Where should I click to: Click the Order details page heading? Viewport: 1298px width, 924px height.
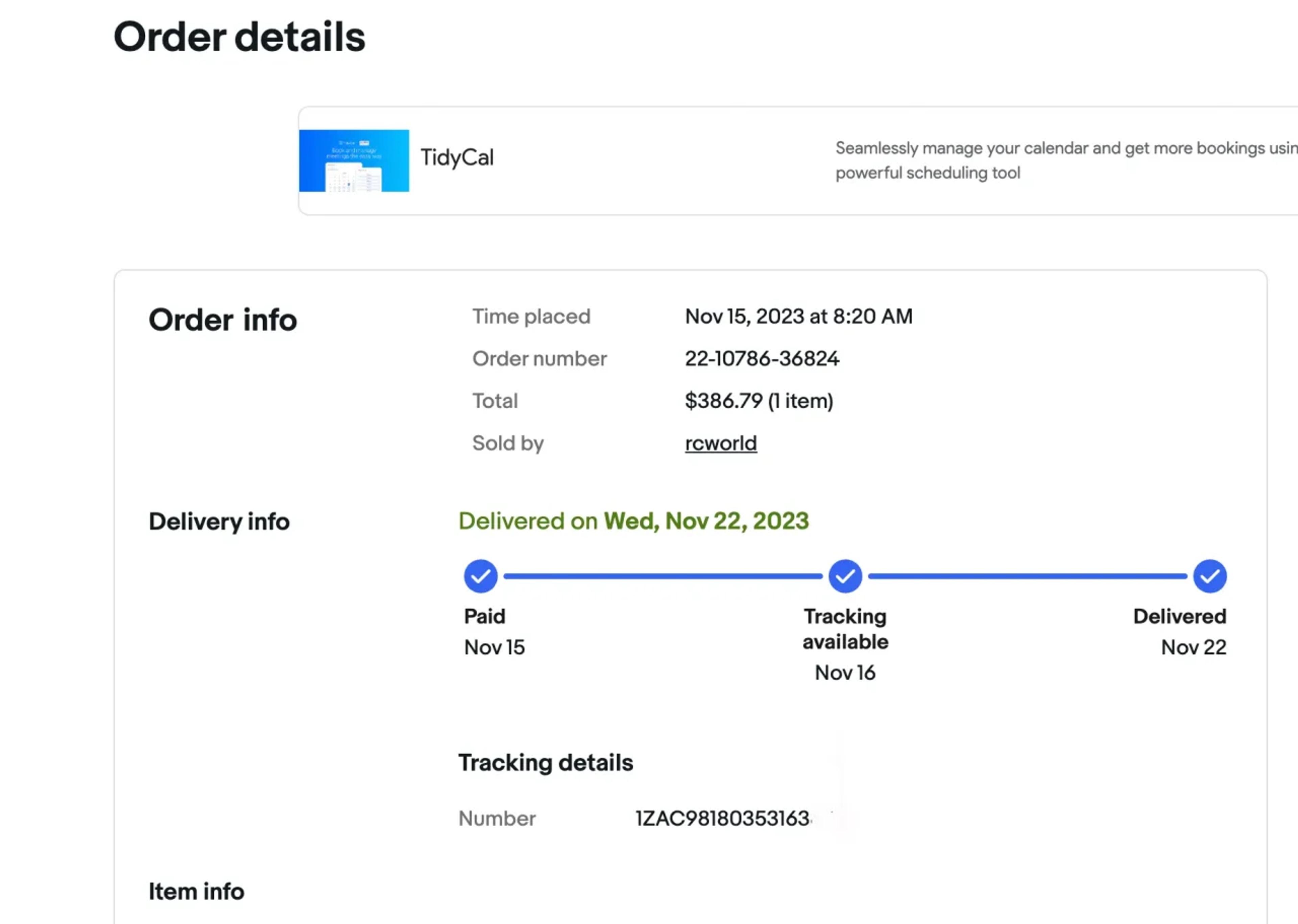[239, 37]
